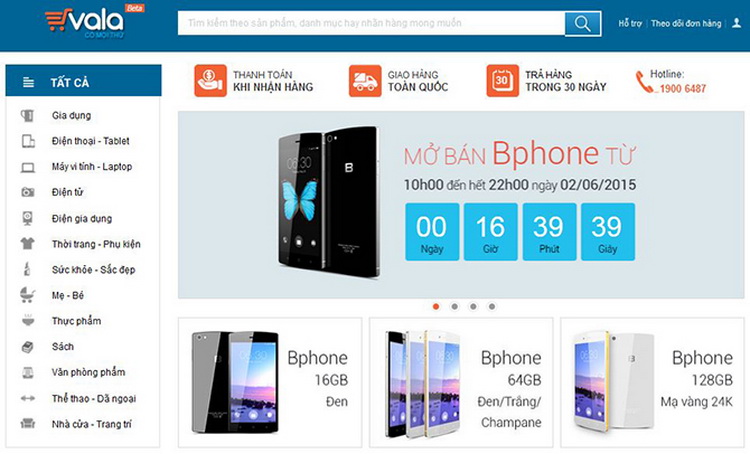
Task: Open the Bphone 128GB Mạ vàng 24K tile
Action: pos(652,382)
